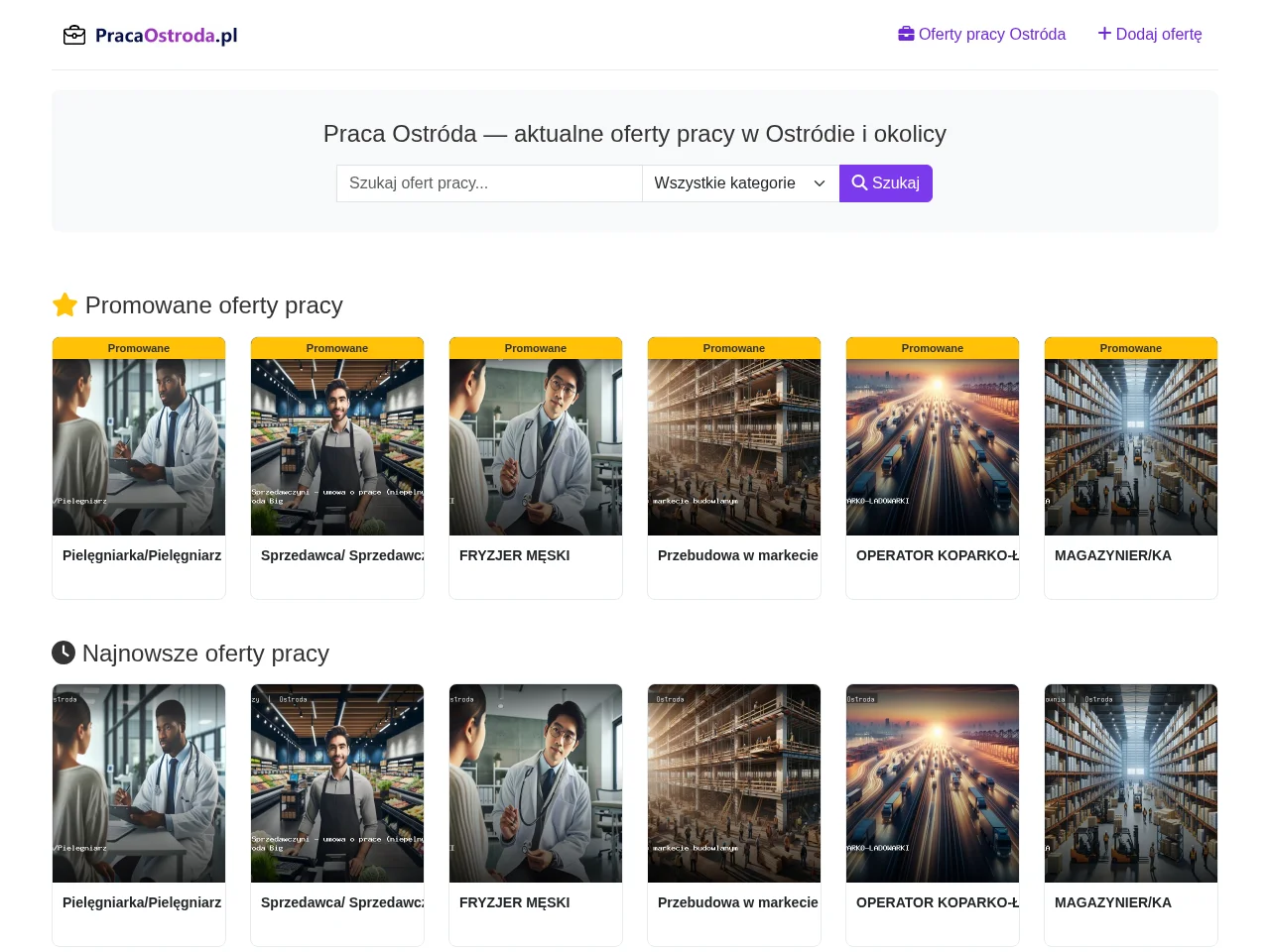Click the clock icon by Najnowsze oferty pracy
The height and width of the screenshot is (952, 1270).
pos(63,653)
